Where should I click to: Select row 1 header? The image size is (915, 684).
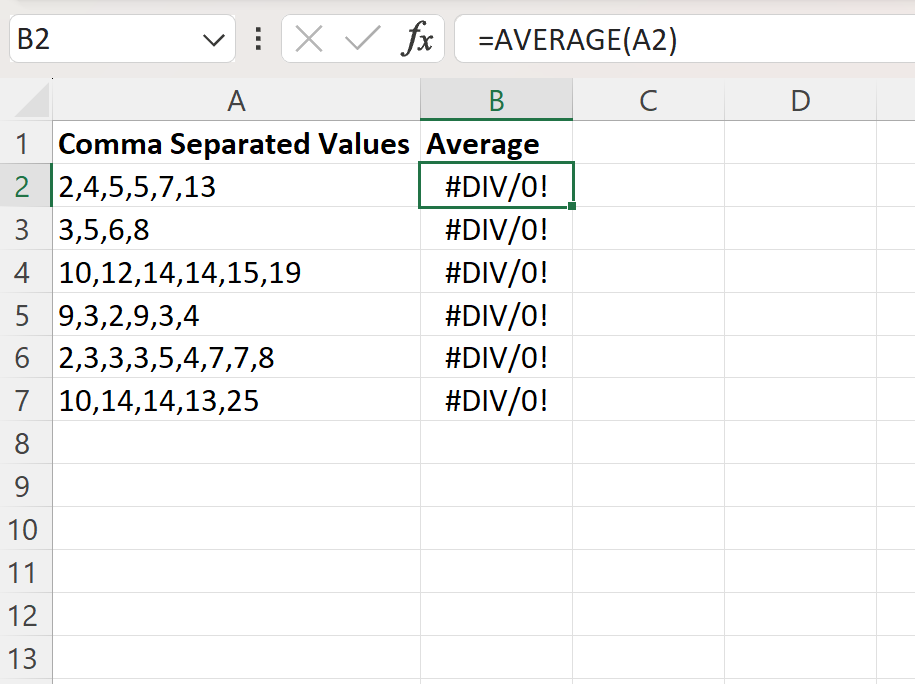coord(26,143)
